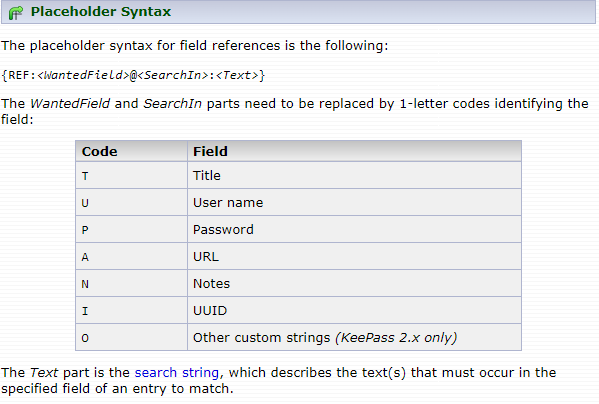Click the 'Placeholder Syntax' heading text

[x=101, y=11]
